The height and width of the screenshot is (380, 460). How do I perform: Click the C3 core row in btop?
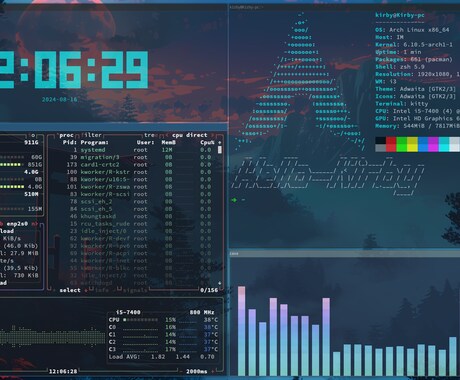point(163,349)
